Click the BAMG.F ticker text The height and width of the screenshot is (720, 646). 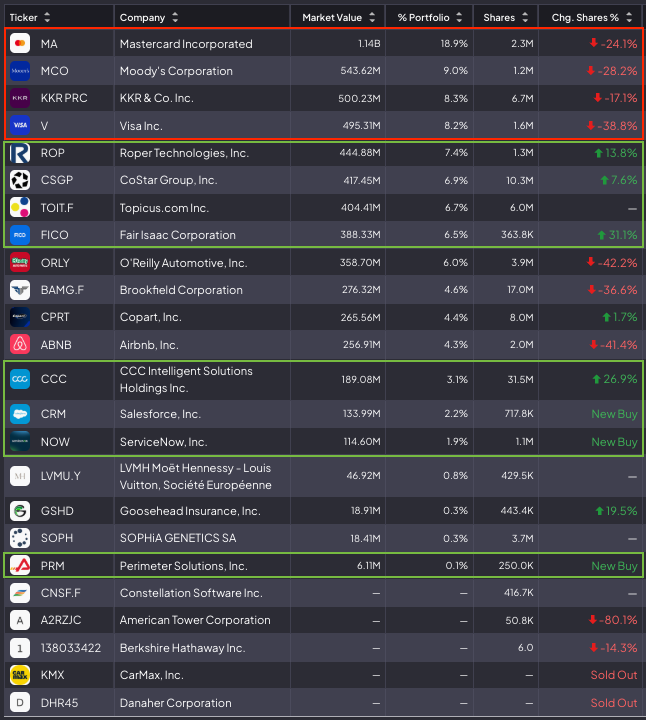click(62, 290)
